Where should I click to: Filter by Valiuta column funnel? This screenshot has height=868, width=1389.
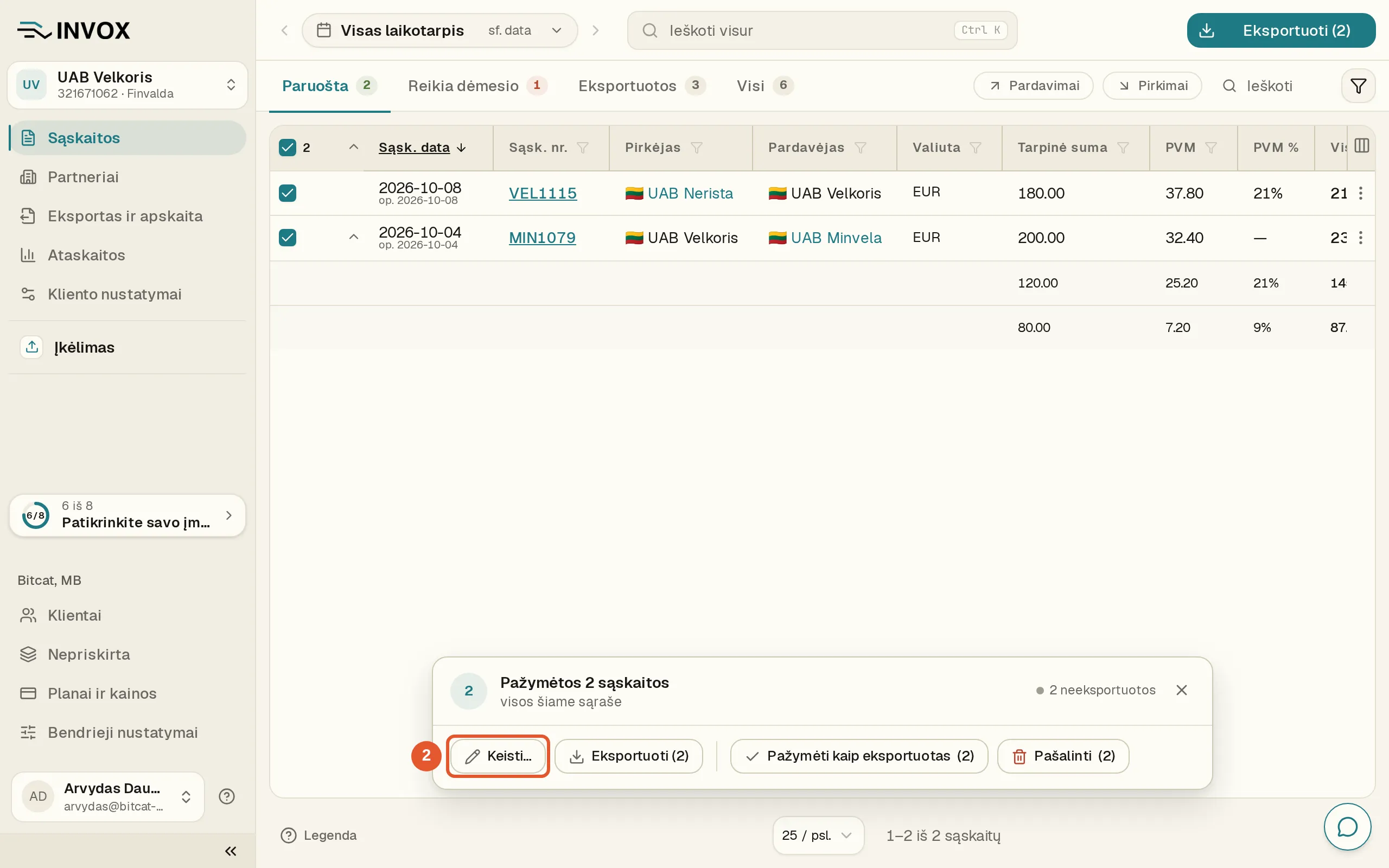pos(975,148)
